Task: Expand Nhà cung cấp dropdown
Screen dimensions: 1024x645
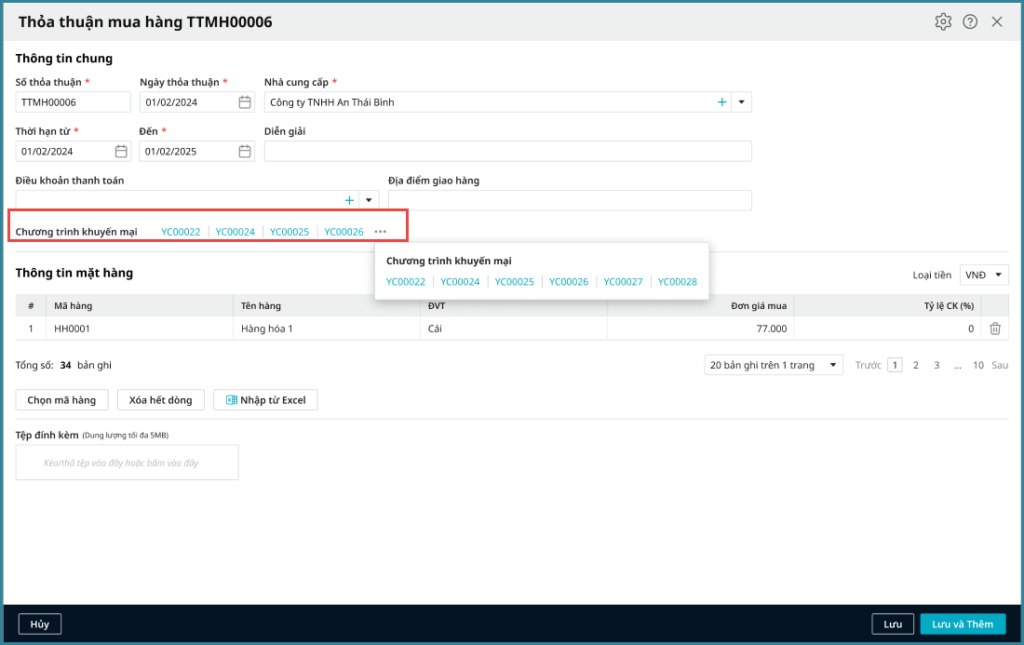Action: pos(741,102)
